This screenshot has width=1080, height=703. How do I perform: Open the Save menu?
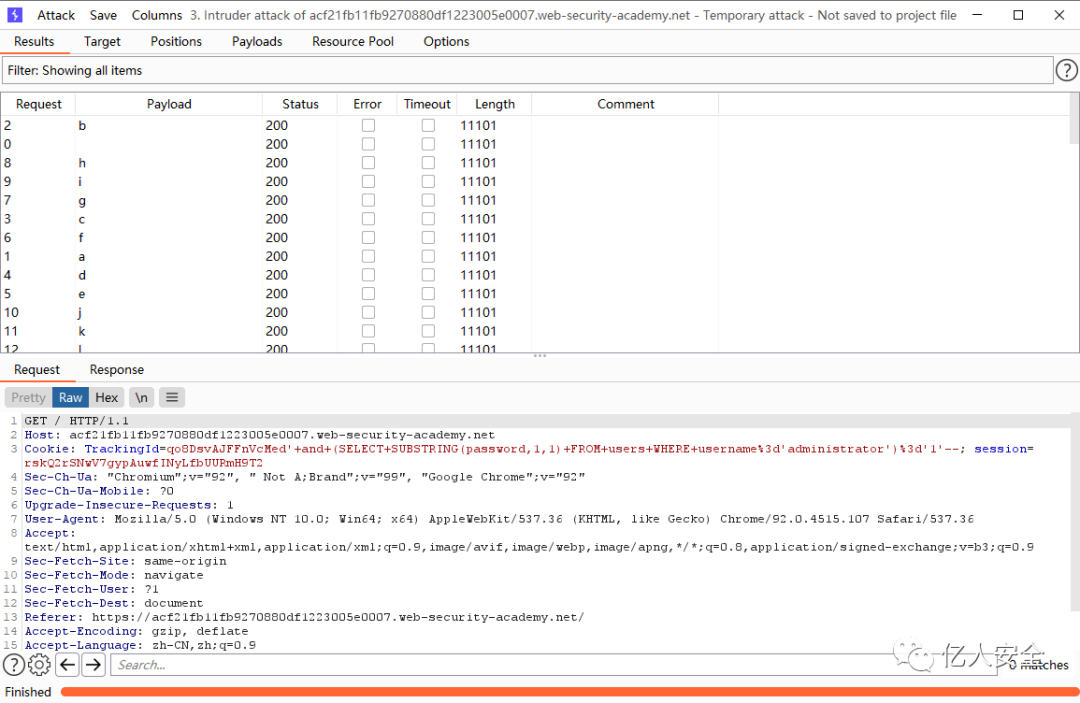click(103, 15)
